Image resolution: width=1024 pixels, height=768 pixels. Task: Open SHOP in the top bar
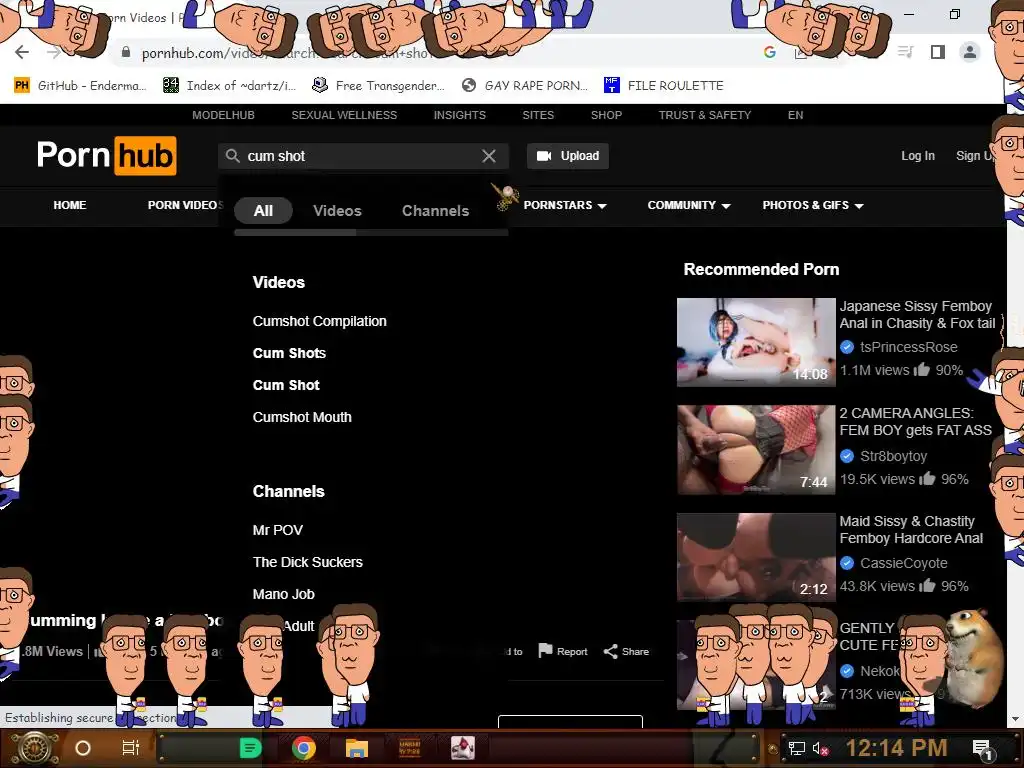607,115
